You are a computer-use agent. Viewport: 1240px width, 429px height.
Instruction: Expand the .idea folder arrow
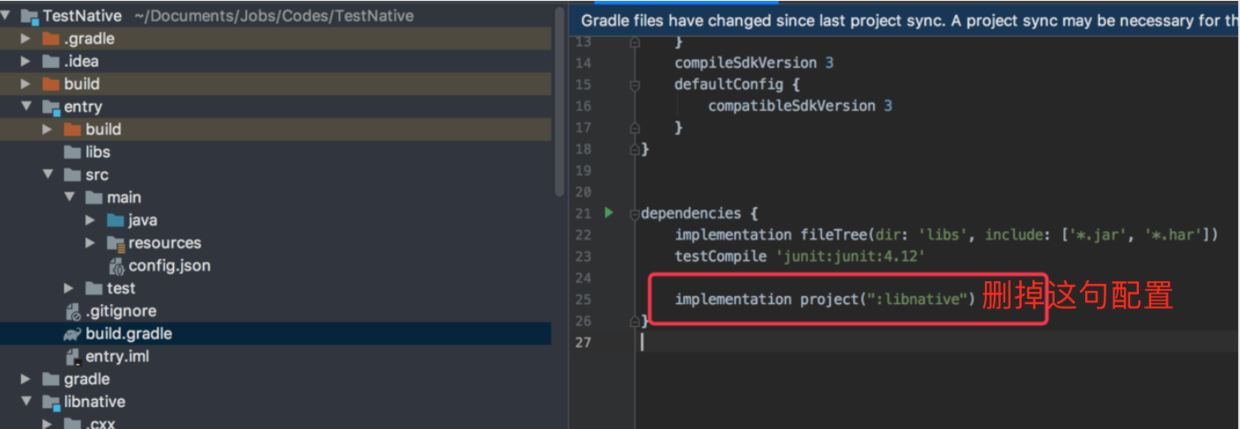click(x=26, y=62)
